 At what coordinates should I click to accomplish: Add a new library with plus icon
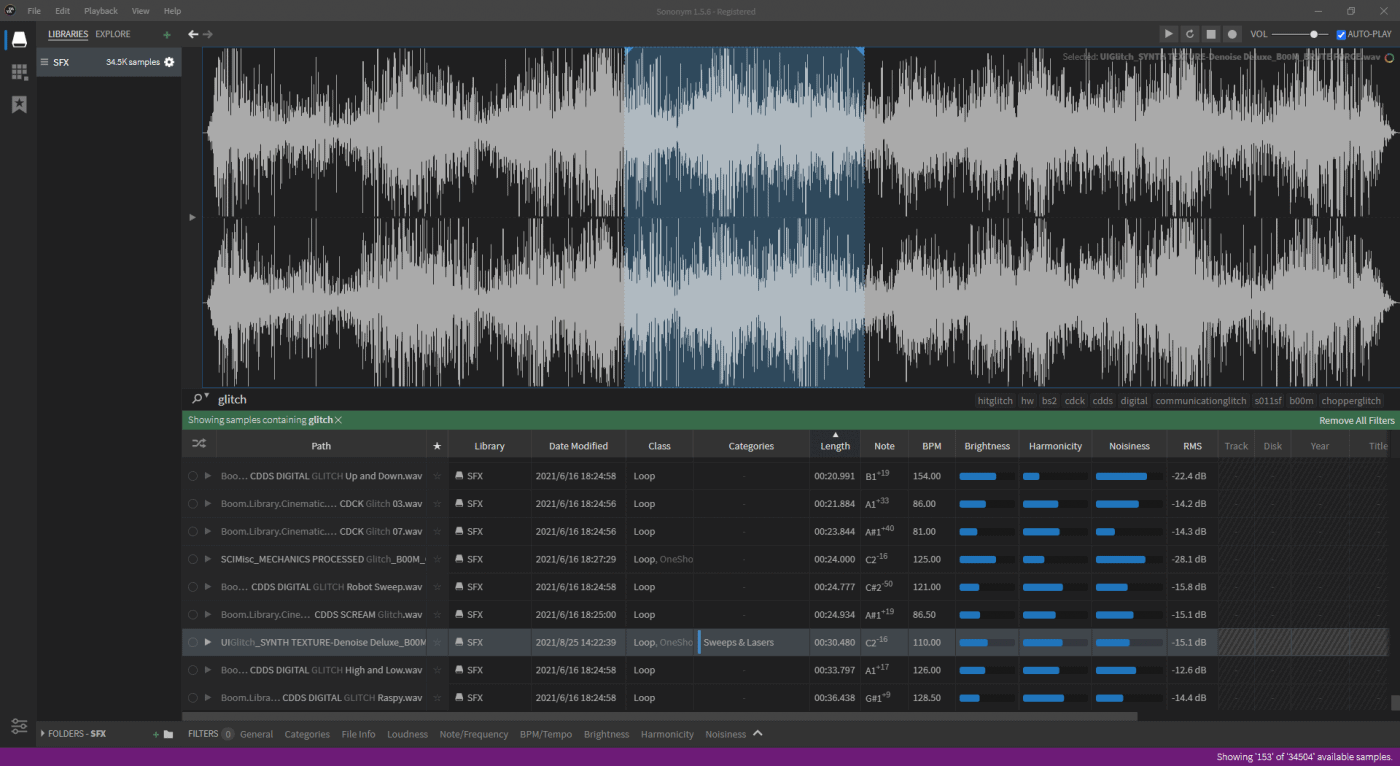click(167, 34)
